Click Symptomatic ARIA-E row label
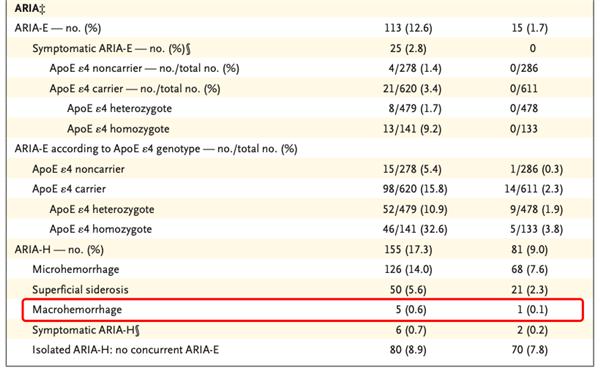 111,49
